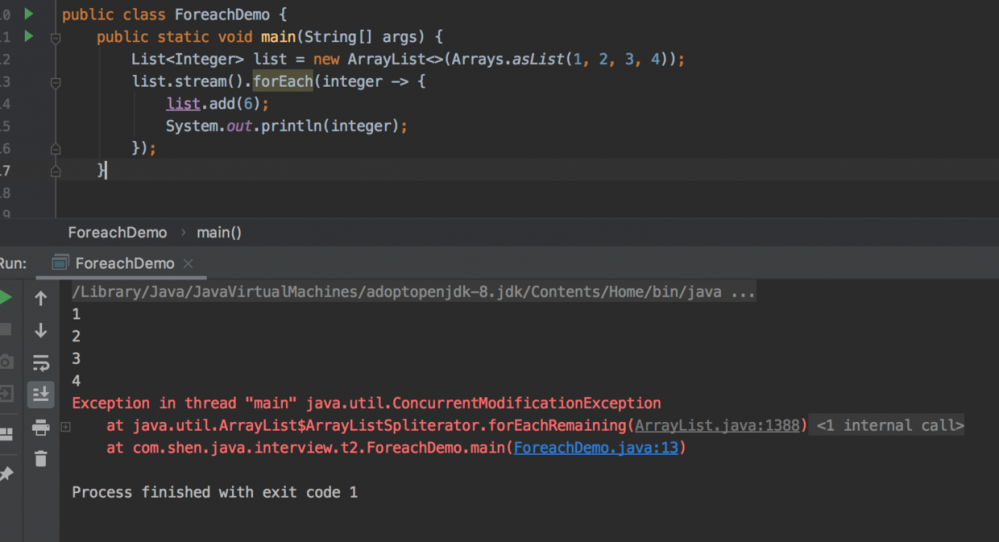The height and width of the screenshot is (542, 999).
Task: Click the highlighted forEach call in the code
Action: coord(283,82)
